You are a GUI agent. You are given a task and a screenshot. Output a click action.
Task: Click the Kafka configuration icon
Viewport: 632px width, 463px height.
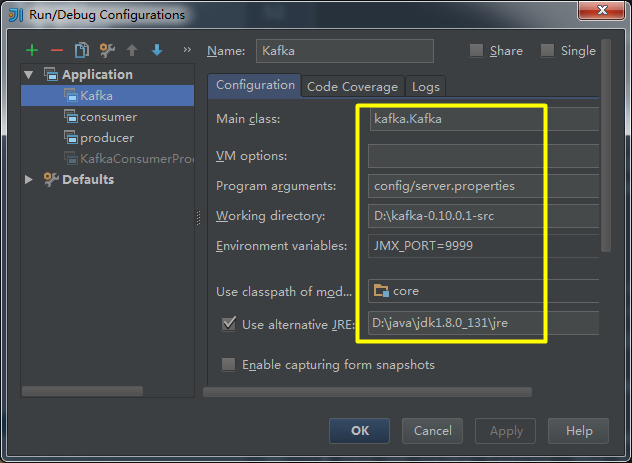(x=71, y=95)
